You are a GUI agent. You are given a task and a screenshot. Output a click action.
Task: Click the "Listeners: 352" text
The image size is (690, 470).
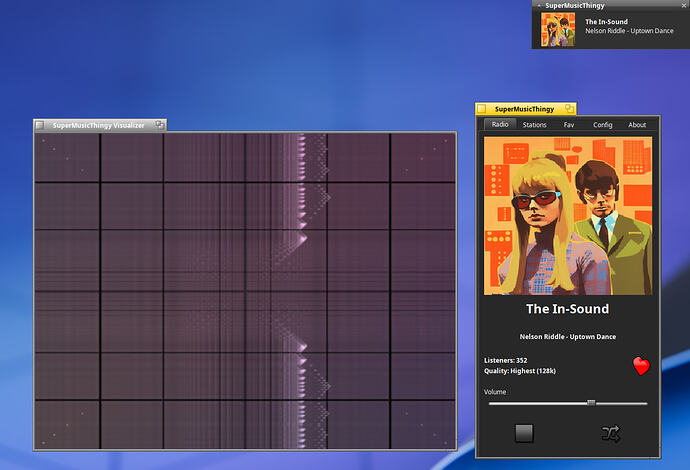pyautogui.click(x=506, y=360)
